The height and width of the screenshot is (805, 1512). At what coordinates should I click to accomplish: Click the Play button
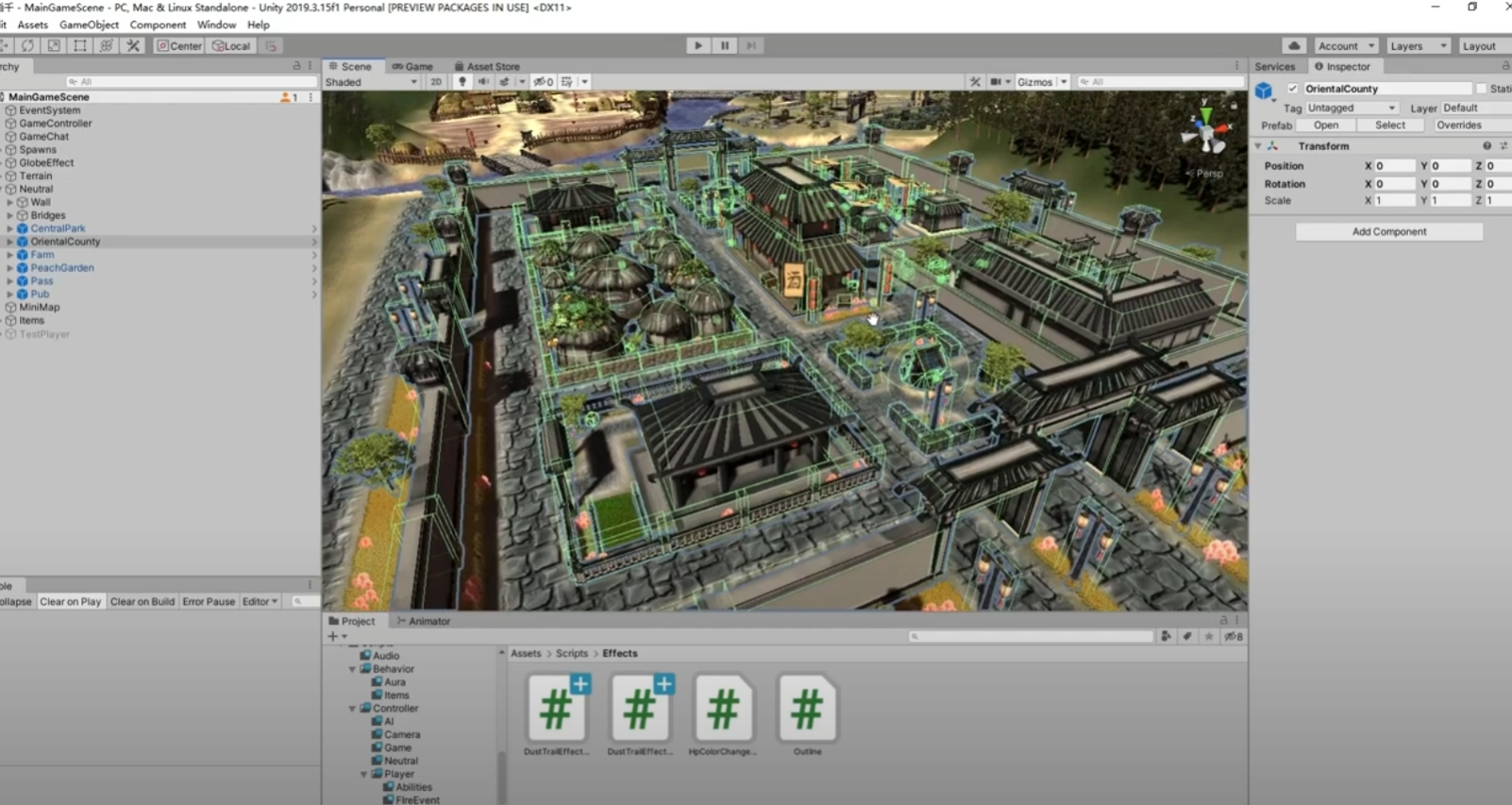698,45
